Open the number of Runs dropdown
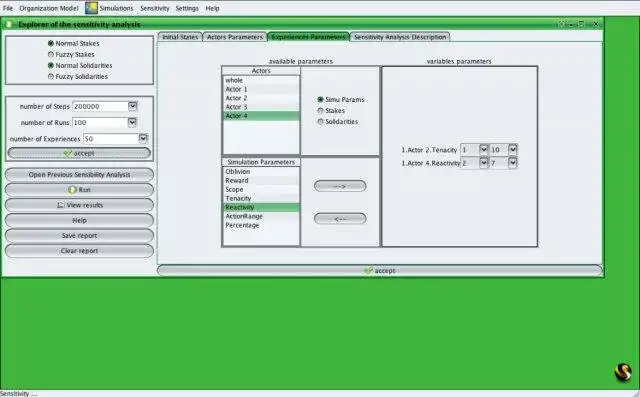Viewport: 640px width, 397px height. 132,122
